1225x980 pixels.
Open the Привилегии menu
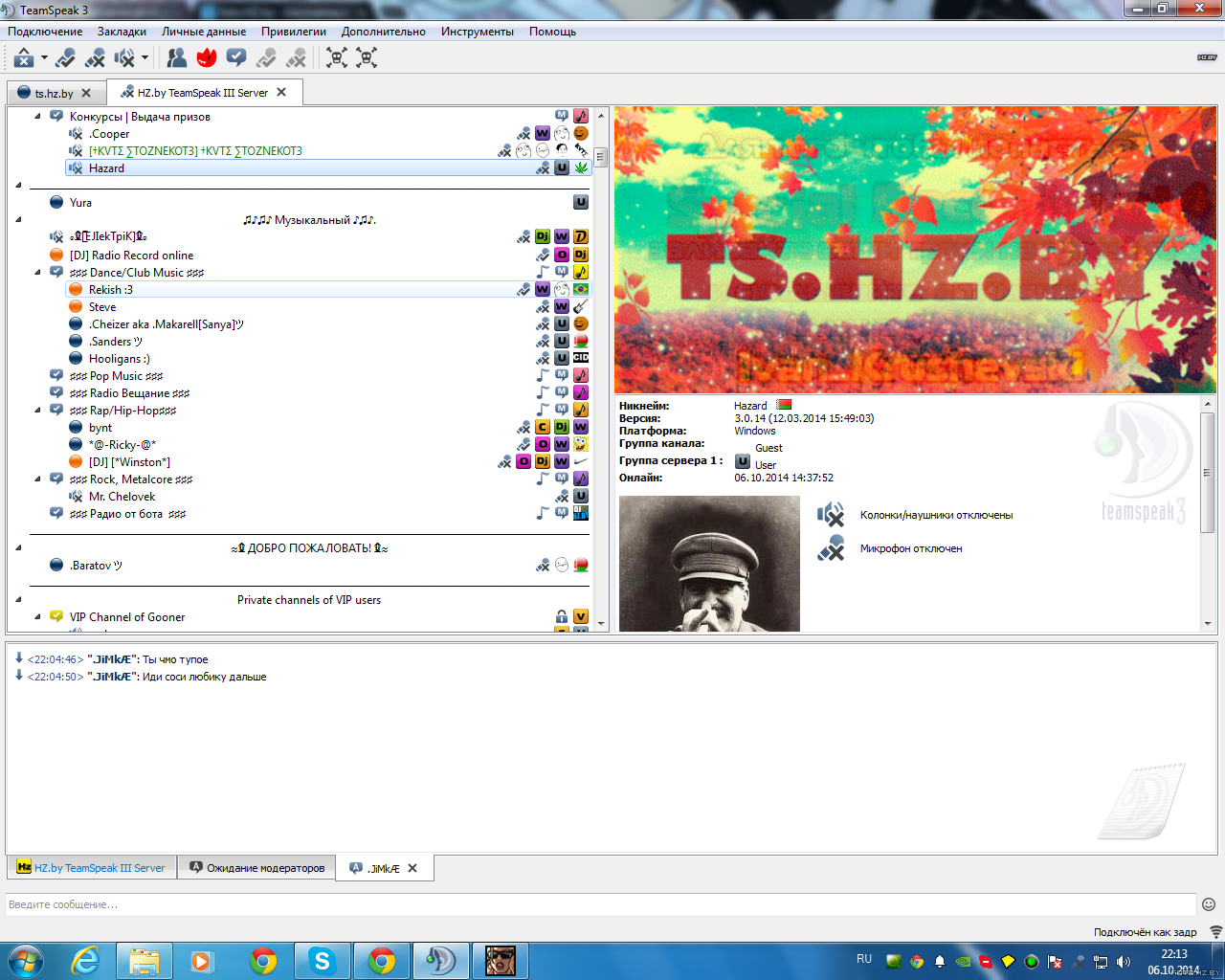point(294,32)
